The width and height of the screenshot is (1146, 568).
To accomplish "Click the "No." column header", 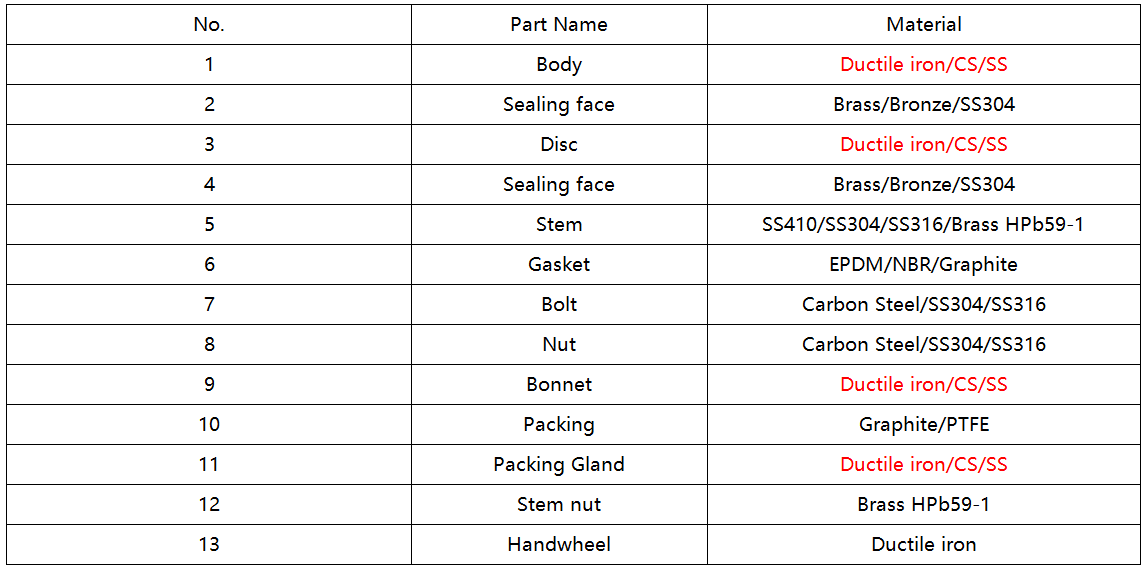I will (209, 25).
